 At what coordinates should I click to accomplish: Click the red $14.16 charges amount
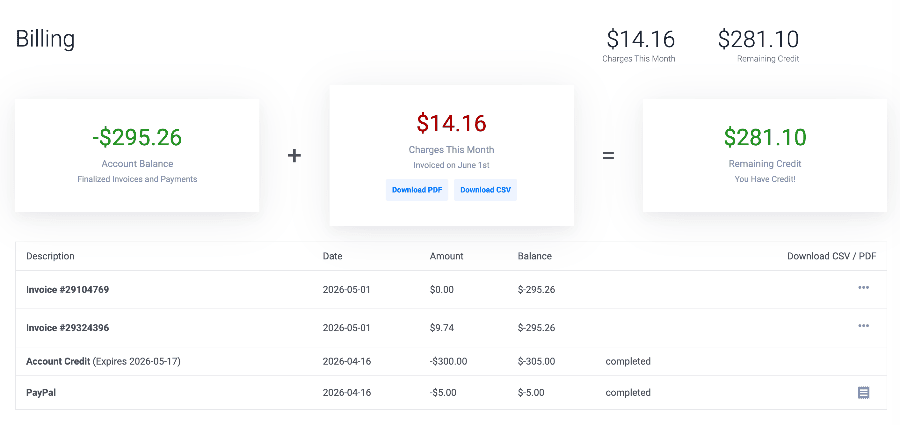pos(452,123)
